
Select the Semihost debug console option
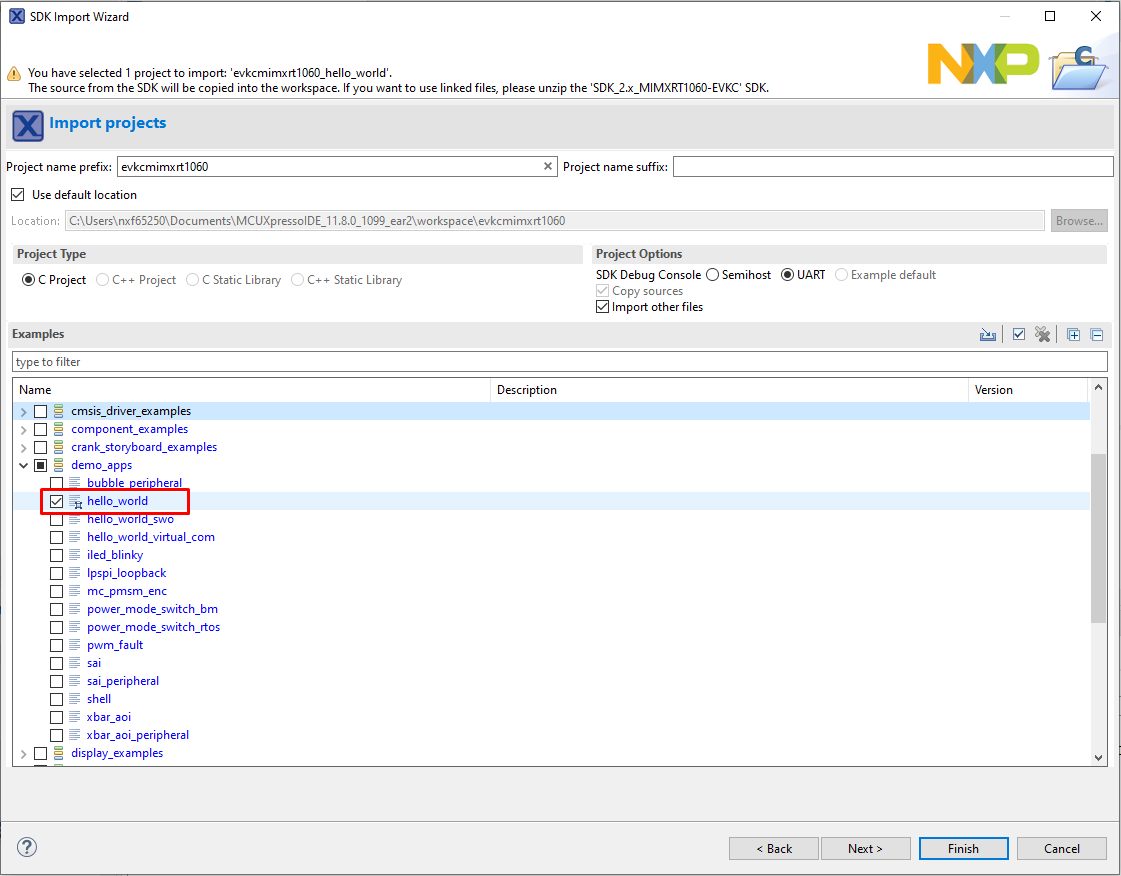point(713,275)
